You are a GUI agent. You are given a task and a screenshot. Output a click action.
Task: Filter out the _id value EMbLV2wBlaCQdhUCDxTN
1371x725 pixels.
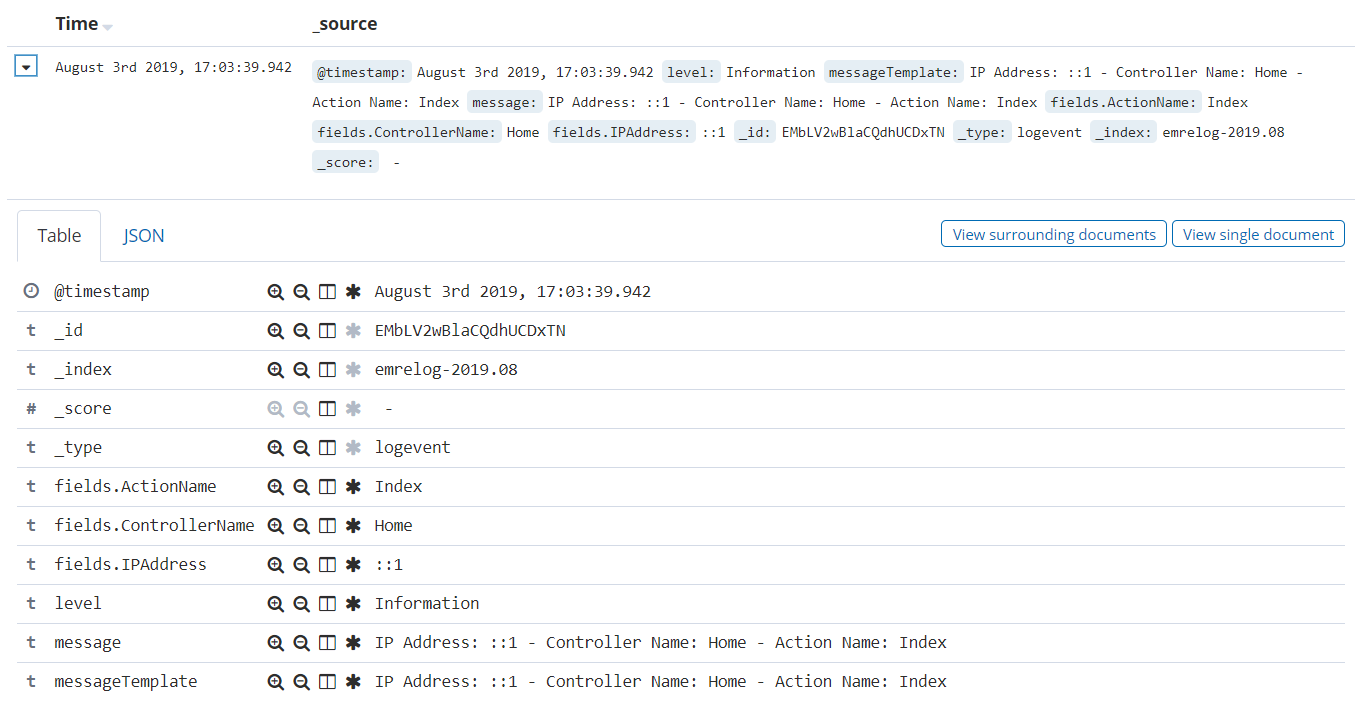pos(301,330)
